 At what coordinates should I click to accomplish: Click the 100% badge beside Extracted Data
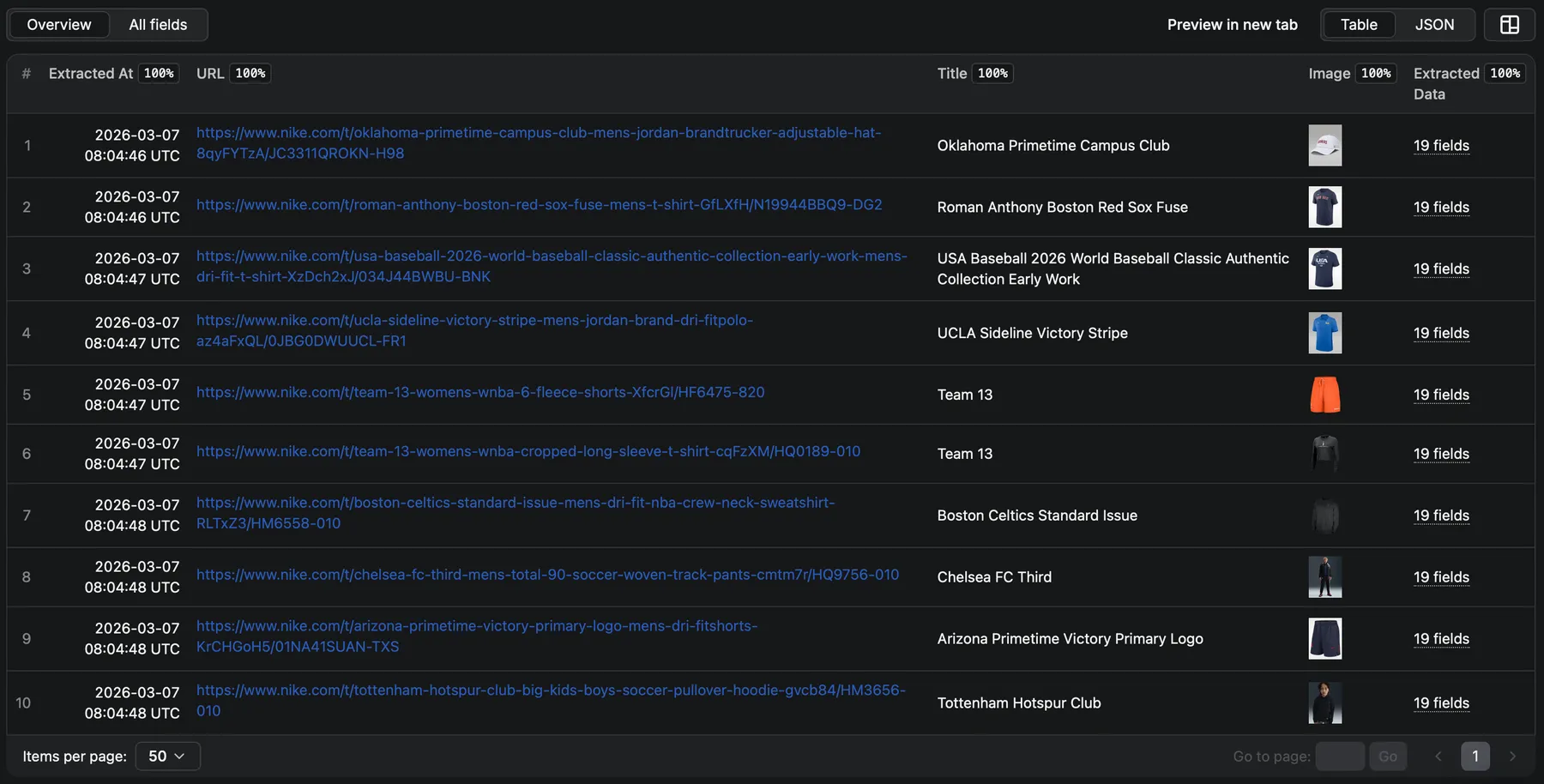point(1505,73)
